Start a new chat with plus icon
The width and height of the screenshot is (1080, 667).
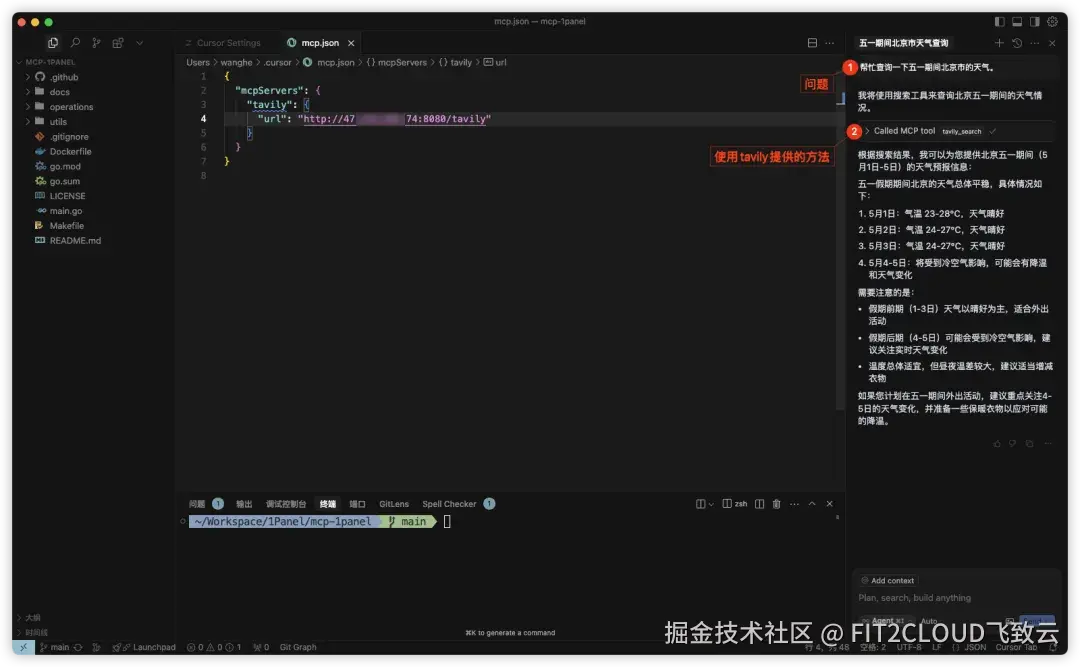(999, 43)
